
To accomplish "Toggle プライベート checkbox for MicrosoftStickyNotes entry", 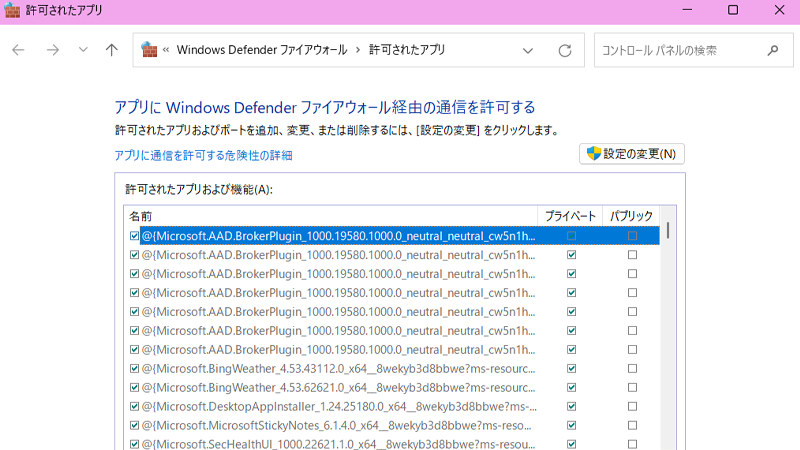I will 571,425.
